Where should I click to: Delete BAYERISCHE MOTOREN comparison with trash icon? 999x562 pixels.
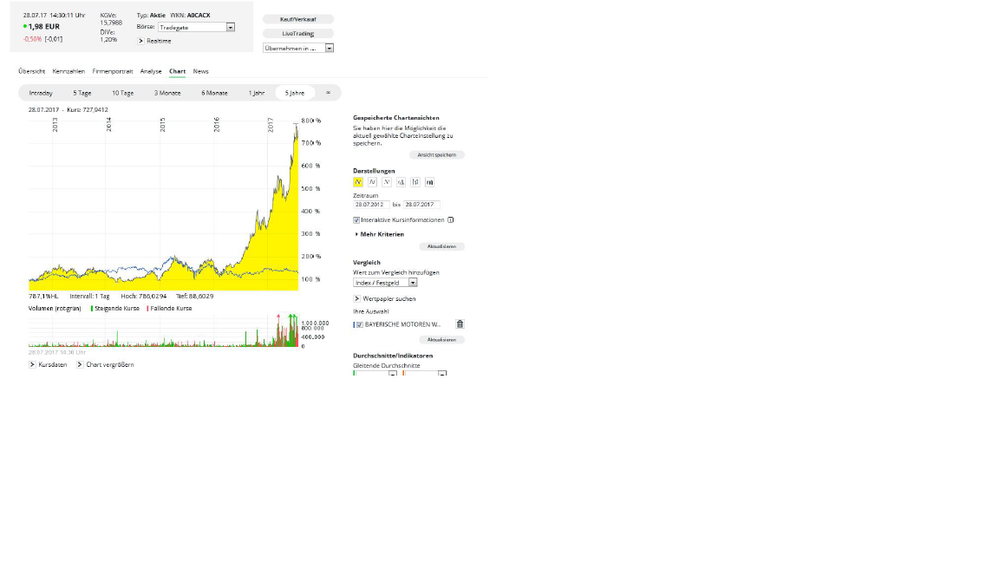460,324
